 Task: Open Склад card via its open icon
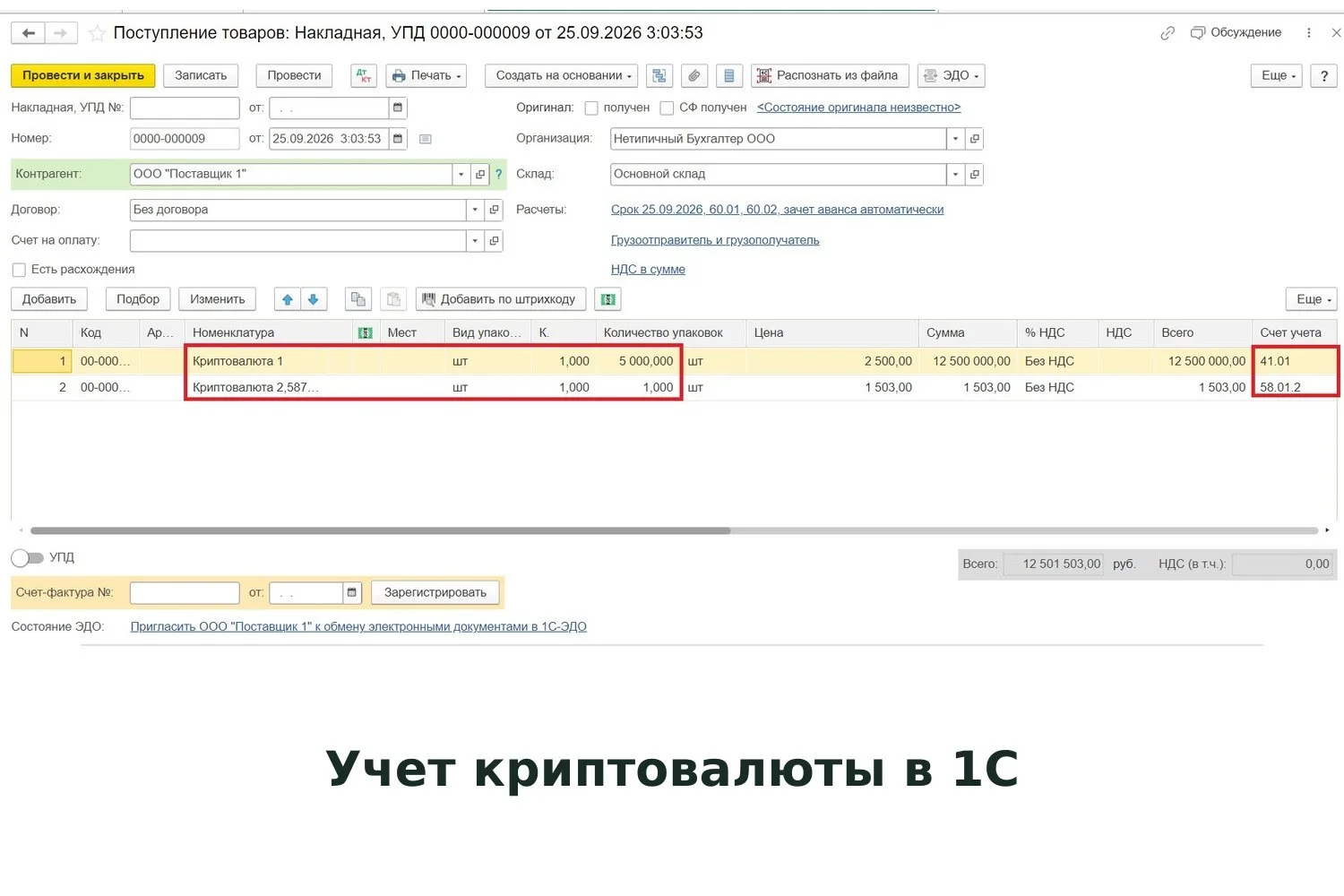click(x=975, y=175)
